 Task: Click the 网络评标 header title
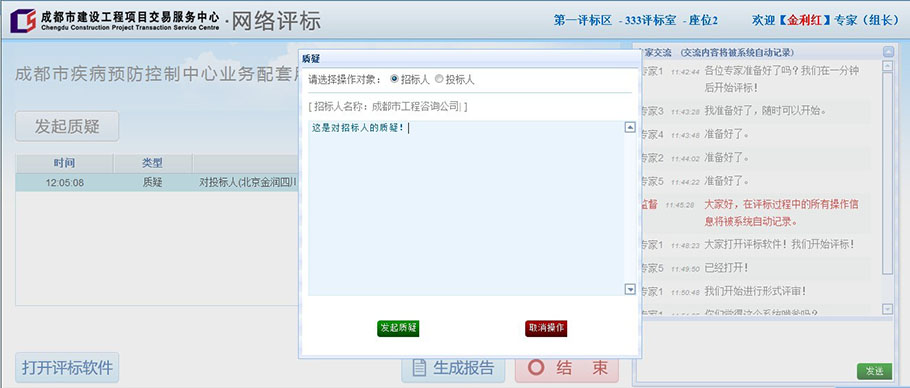[x=276, y=21]
